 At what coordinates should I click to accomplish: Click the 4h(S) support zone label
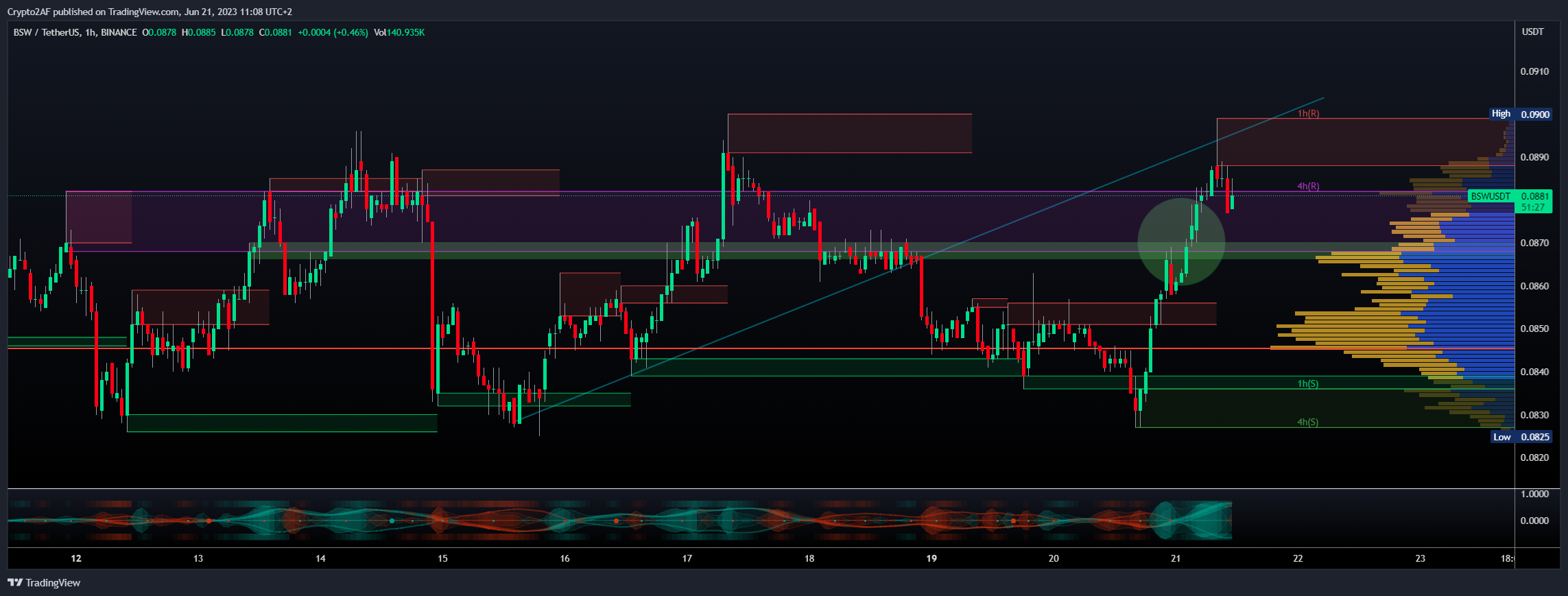(x=1308, y=422)
